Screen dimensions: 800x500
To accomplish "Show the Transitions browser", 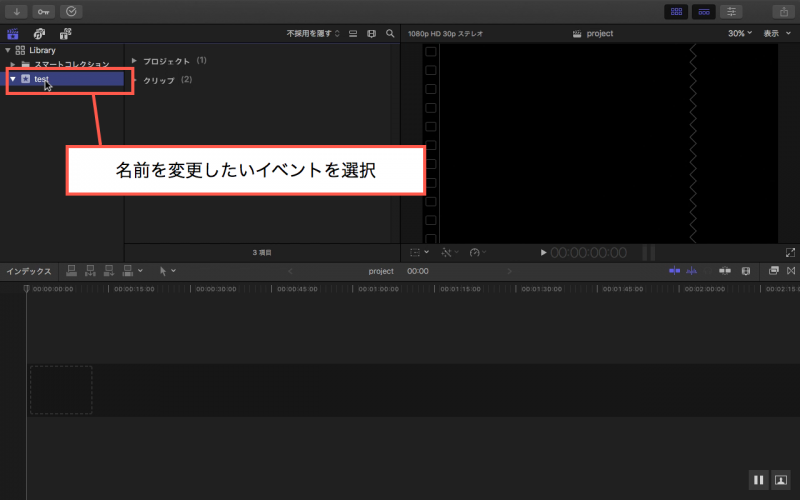I will [x=791, y=271].
